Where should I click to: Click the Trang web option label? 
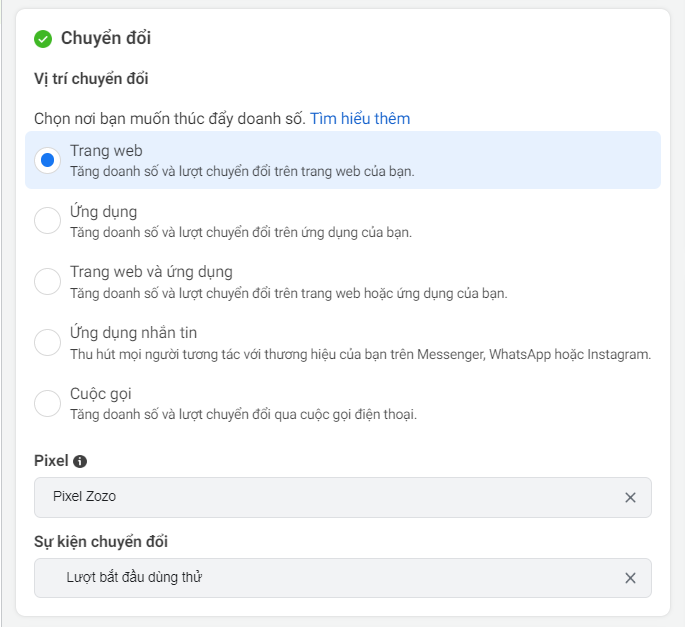click(x=106, y=151)
